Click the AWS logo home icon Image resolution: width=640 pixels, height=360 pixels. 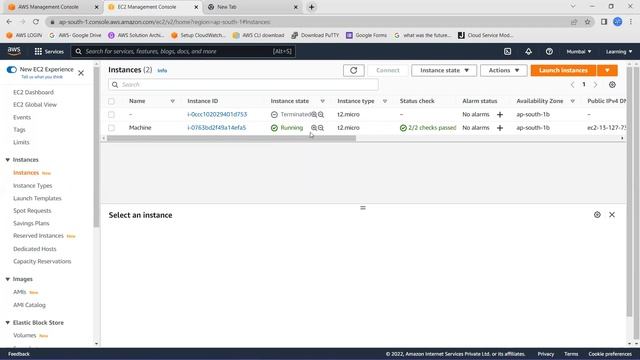click(x=14, y=51)
